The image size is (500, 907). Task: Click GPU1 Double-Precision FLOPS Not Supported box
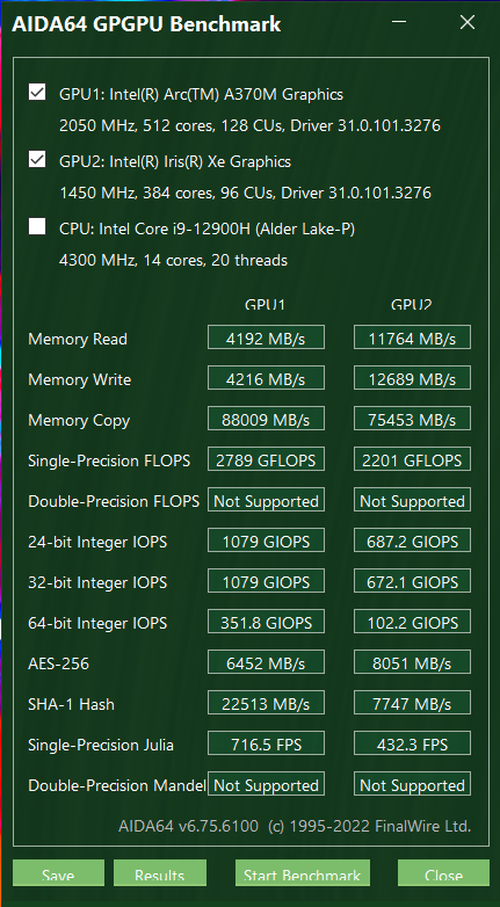point(266,500)
